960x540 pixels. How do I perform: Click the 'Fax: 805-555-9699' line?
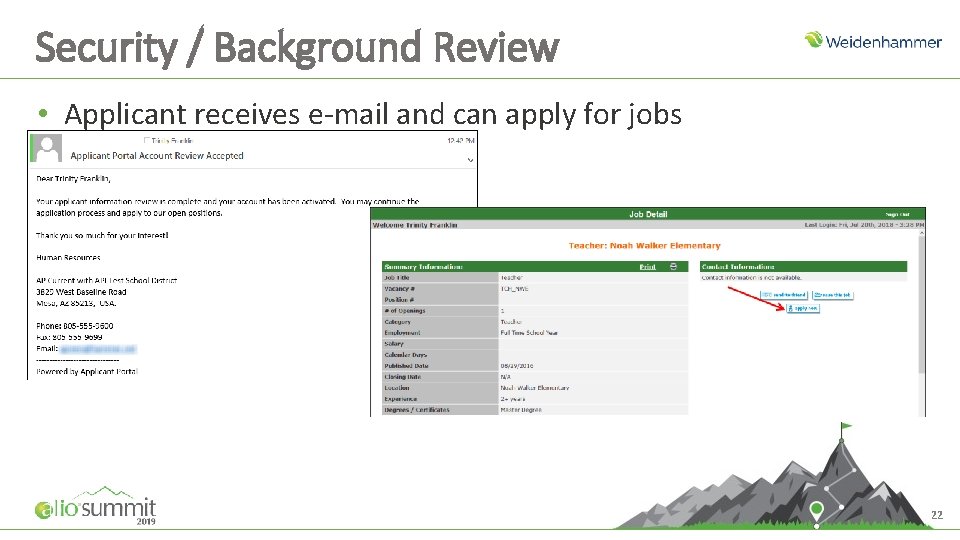(69, 337)
